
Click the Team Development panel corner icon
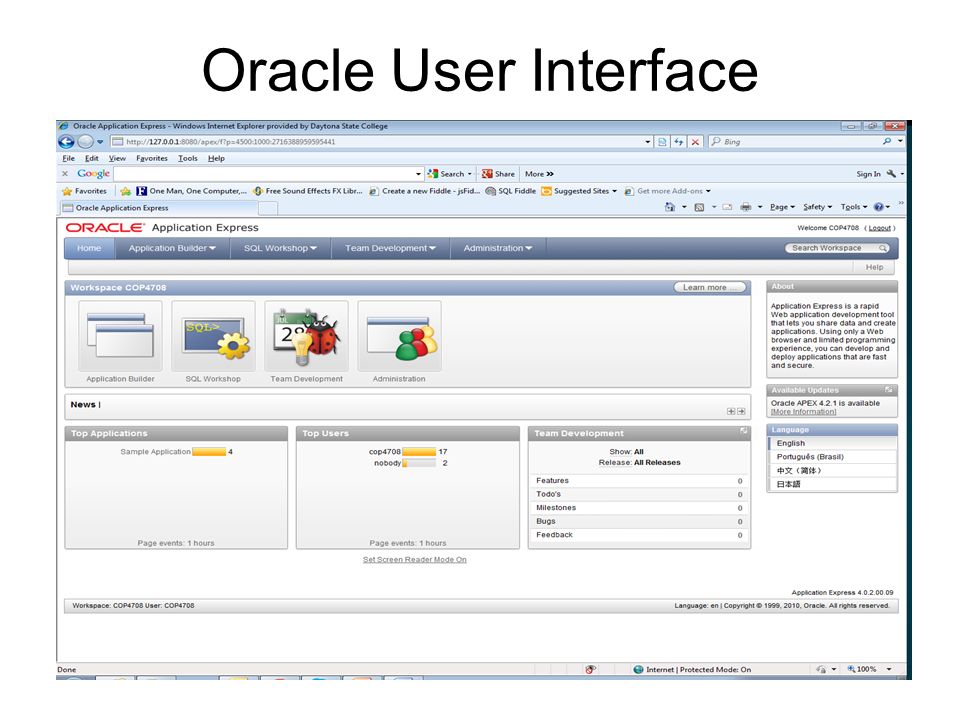tap(743, 432)
